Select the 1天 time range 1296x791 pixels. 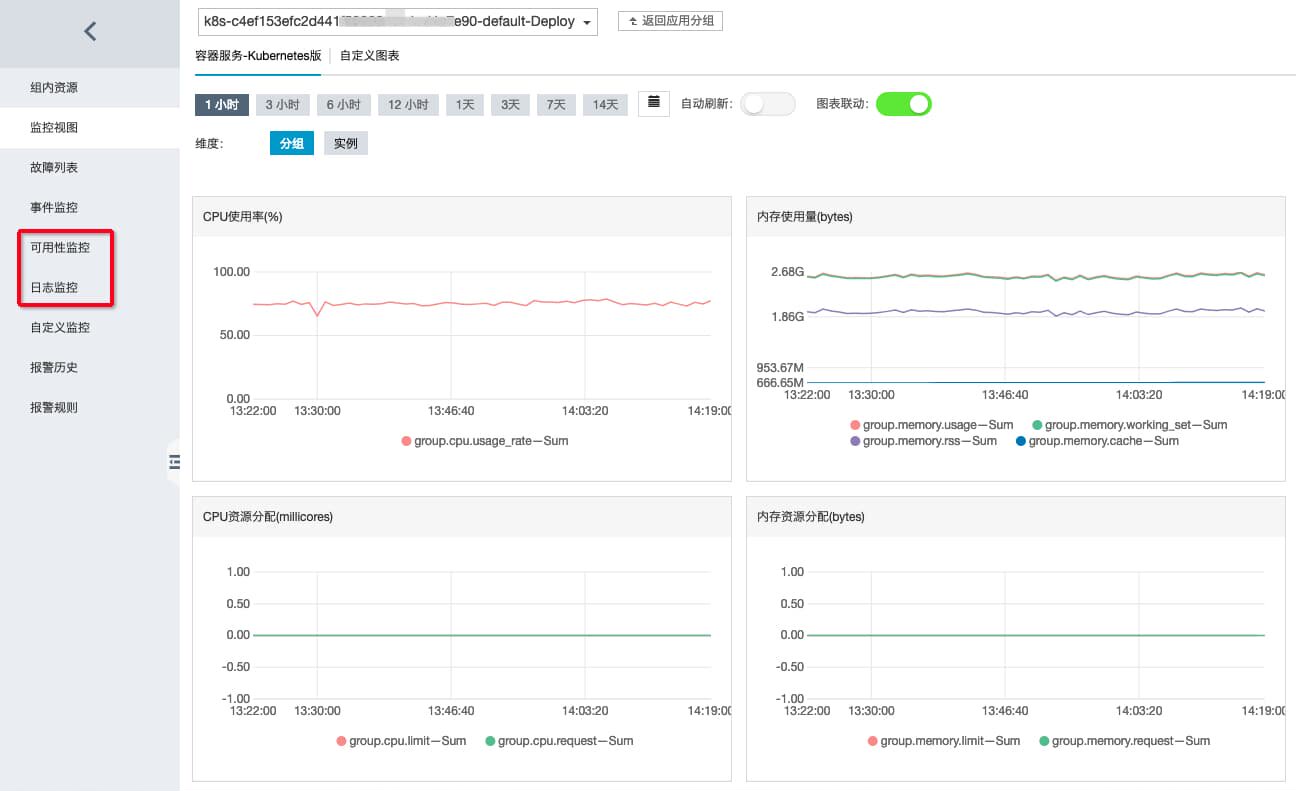point(465,104)
